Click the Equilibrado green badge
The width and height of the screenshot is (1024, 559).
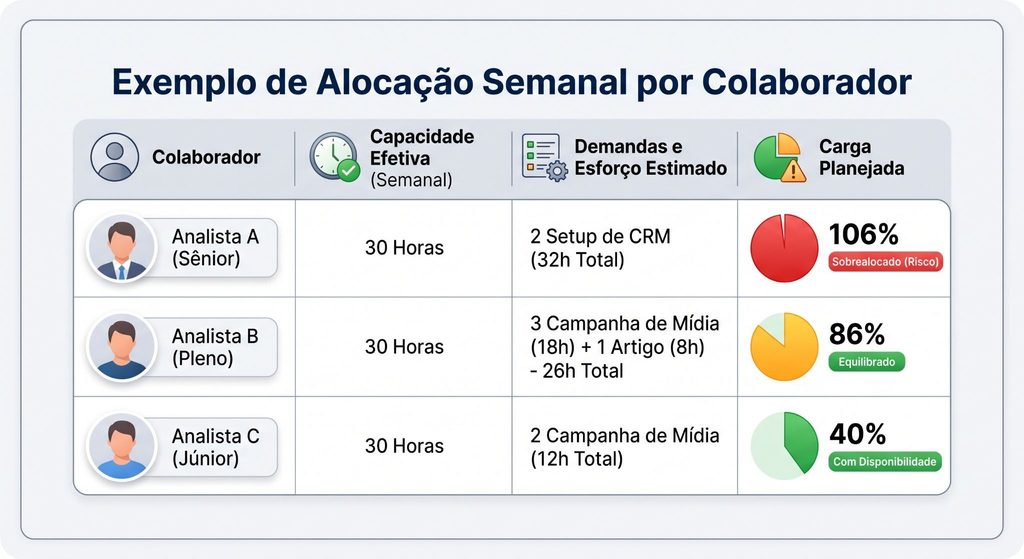pos(867,362)
